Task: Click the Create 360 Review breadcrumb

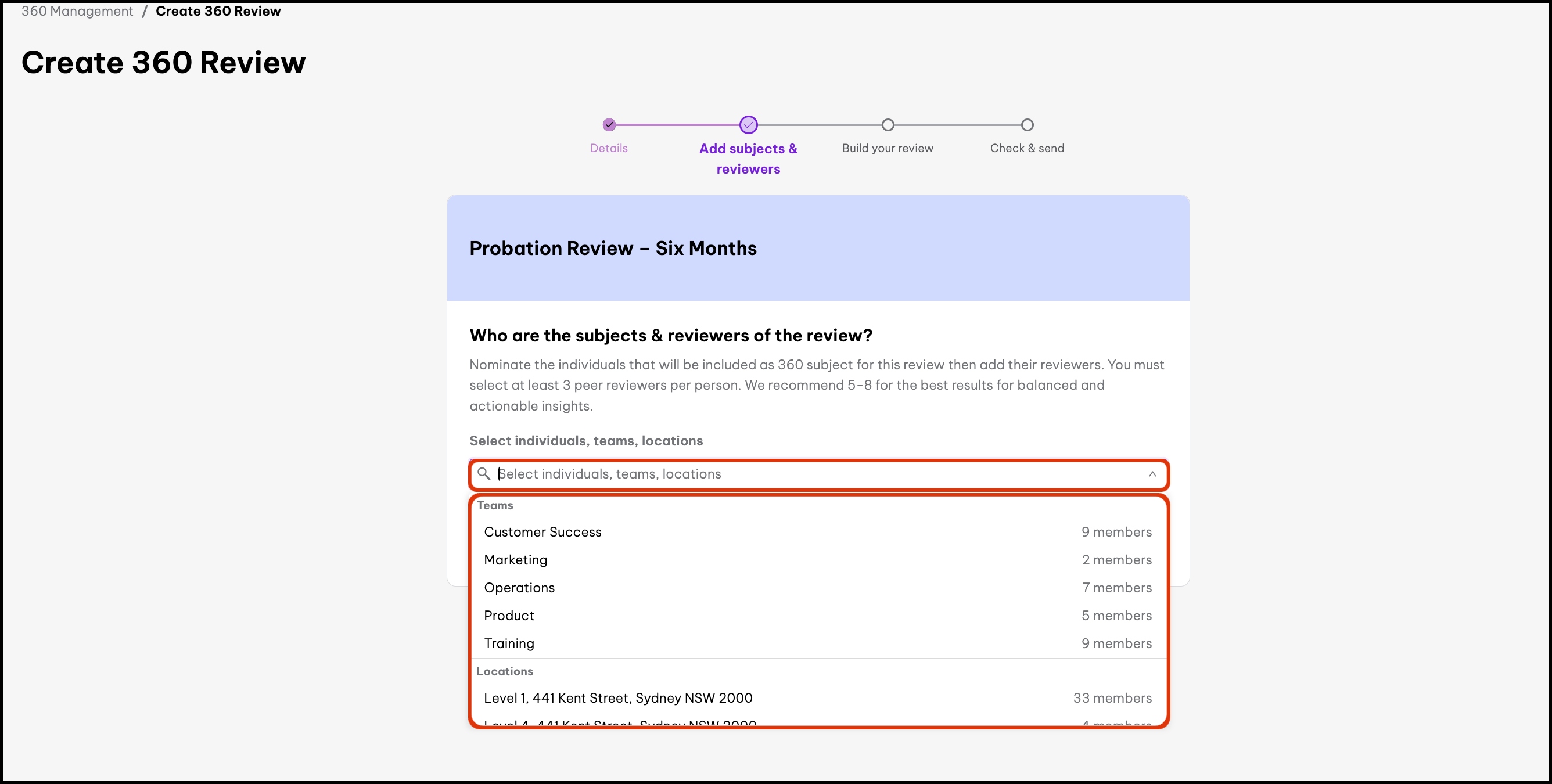Action: click(218, 11)
